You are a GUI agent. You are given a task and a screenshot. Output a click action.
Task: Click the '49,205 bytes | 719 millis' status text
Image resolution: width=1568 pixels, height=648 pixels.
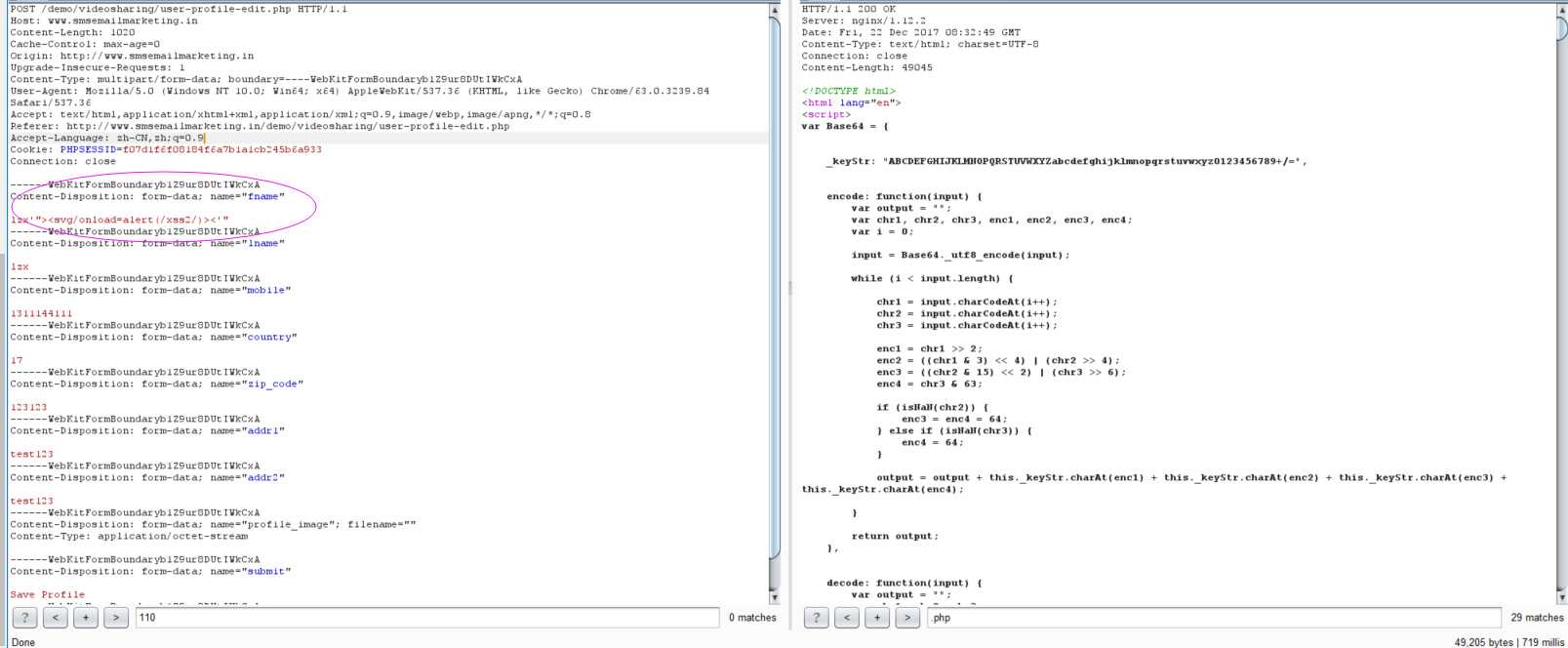(1508, 642)
